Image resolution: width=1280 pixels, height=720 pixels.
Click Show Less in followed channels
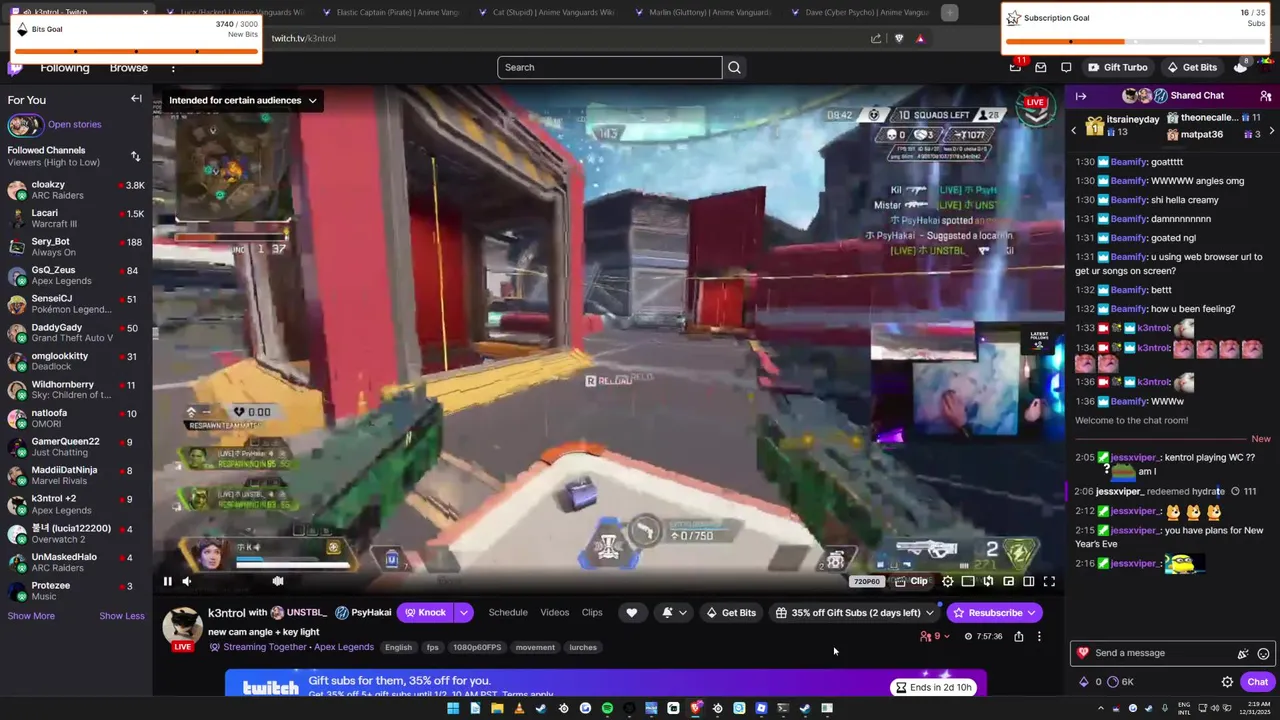click(x=122, y=616)
